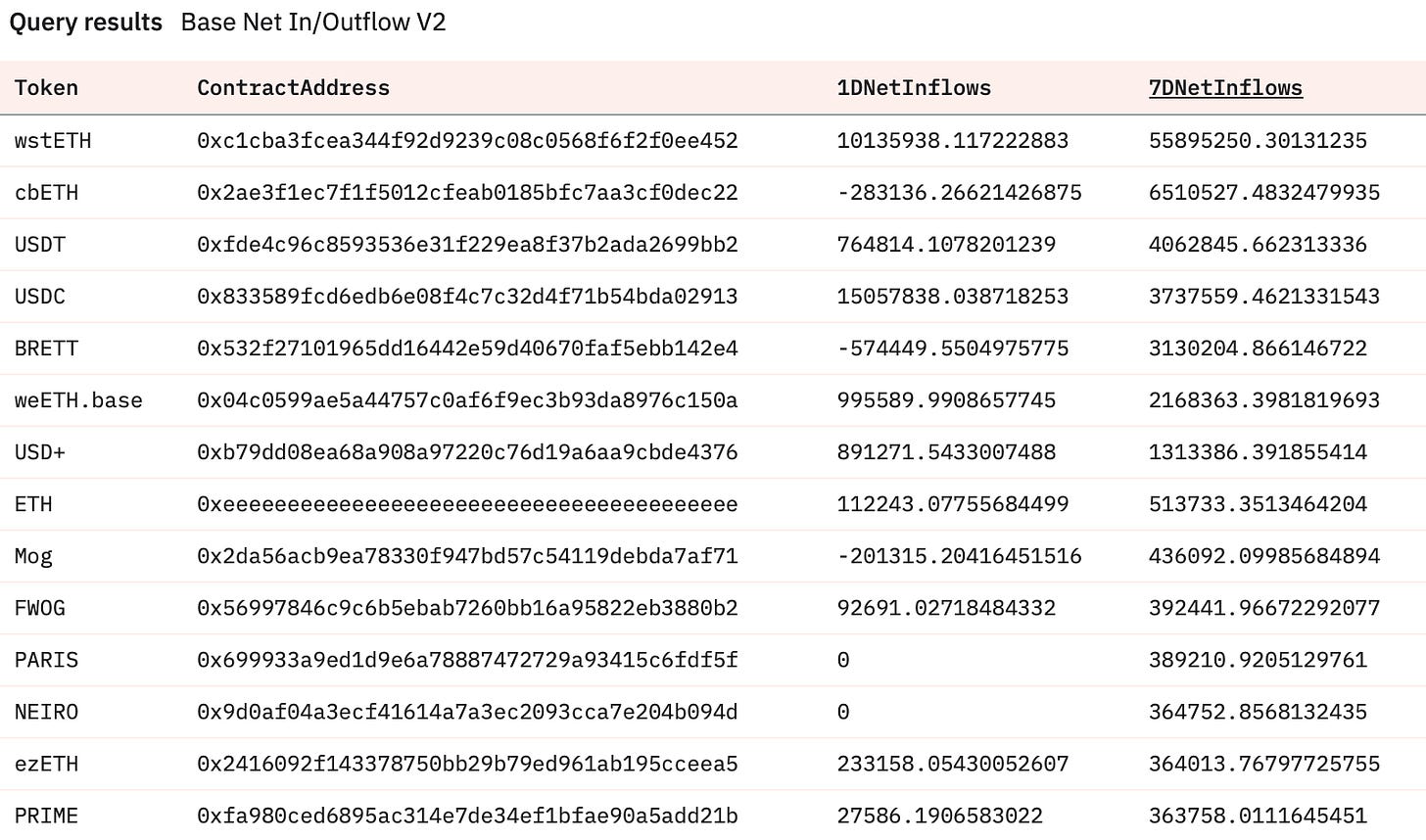Click the NEIRO 7DNetInflows value
Screen dimensions: 1426x840
tap(1258, 712)
